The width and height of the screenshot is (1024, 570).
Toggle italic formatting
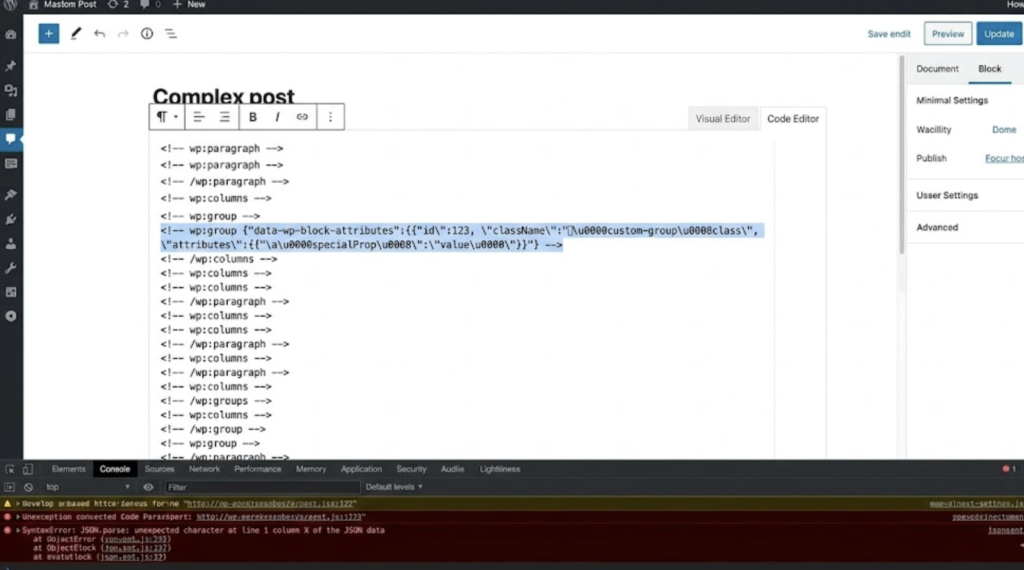pos(278,117)
